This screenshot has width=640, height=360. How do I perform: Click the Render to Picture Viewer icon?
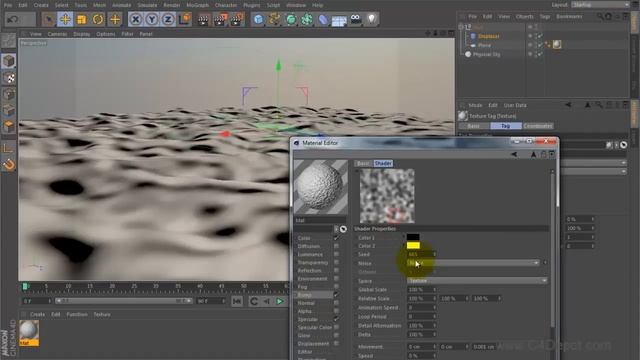tap(220, 19)
